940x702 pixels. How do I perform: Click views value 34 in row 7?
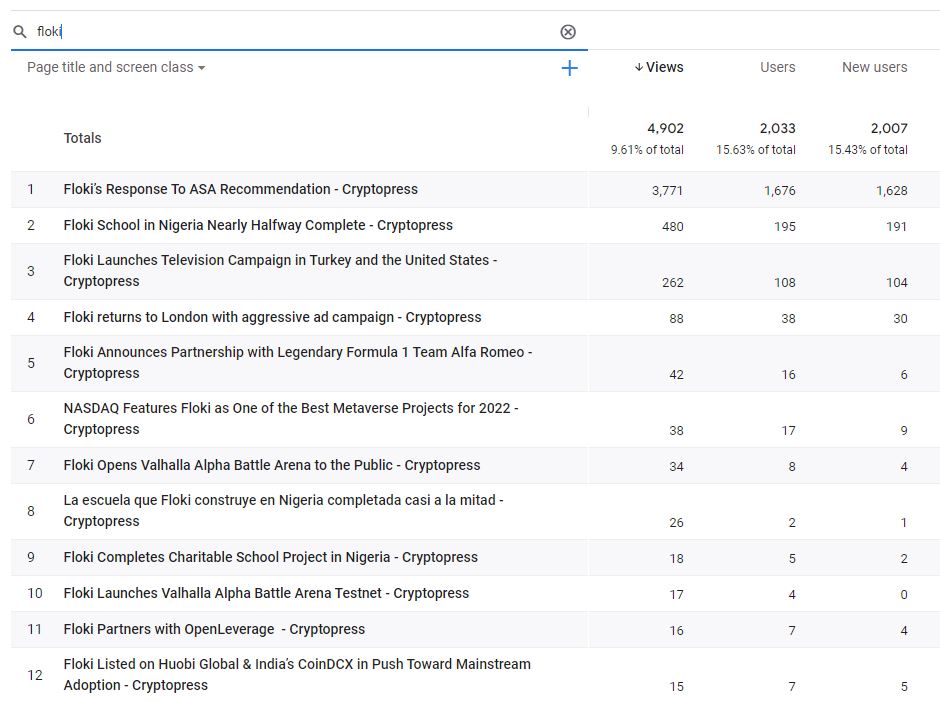point(676,466)
